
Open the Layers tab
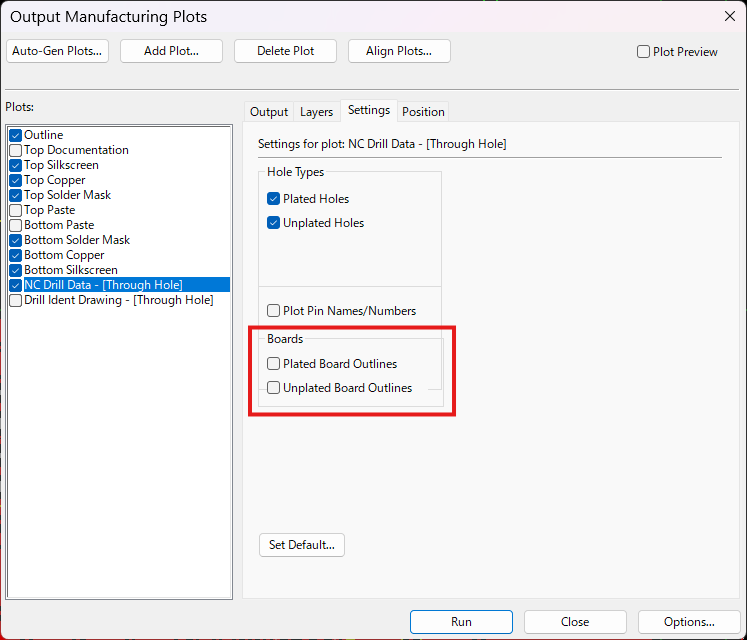[317, 112]
